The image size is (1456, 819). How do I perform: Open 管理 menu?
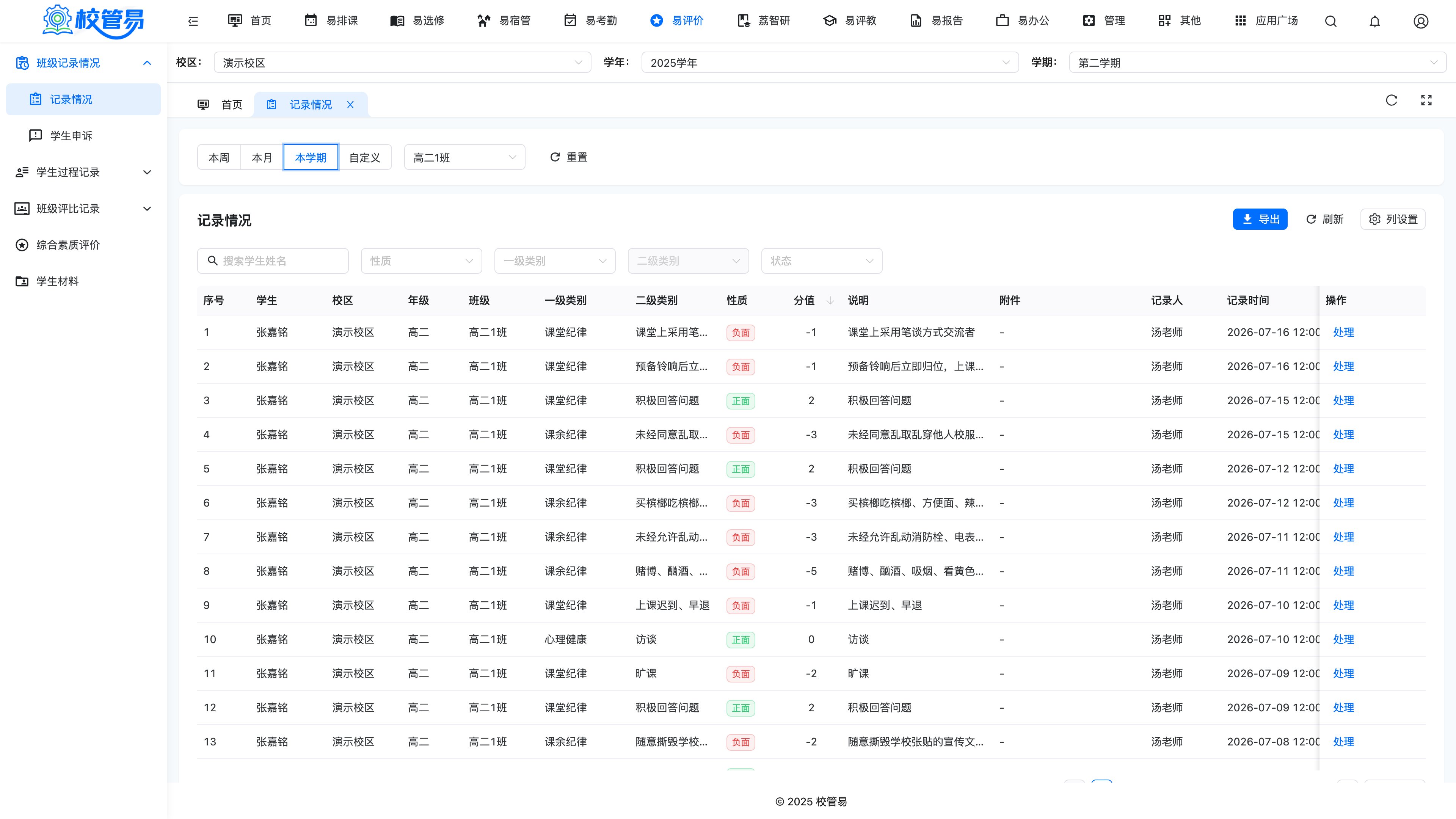pyautogui.click(x=1104, y=21)
